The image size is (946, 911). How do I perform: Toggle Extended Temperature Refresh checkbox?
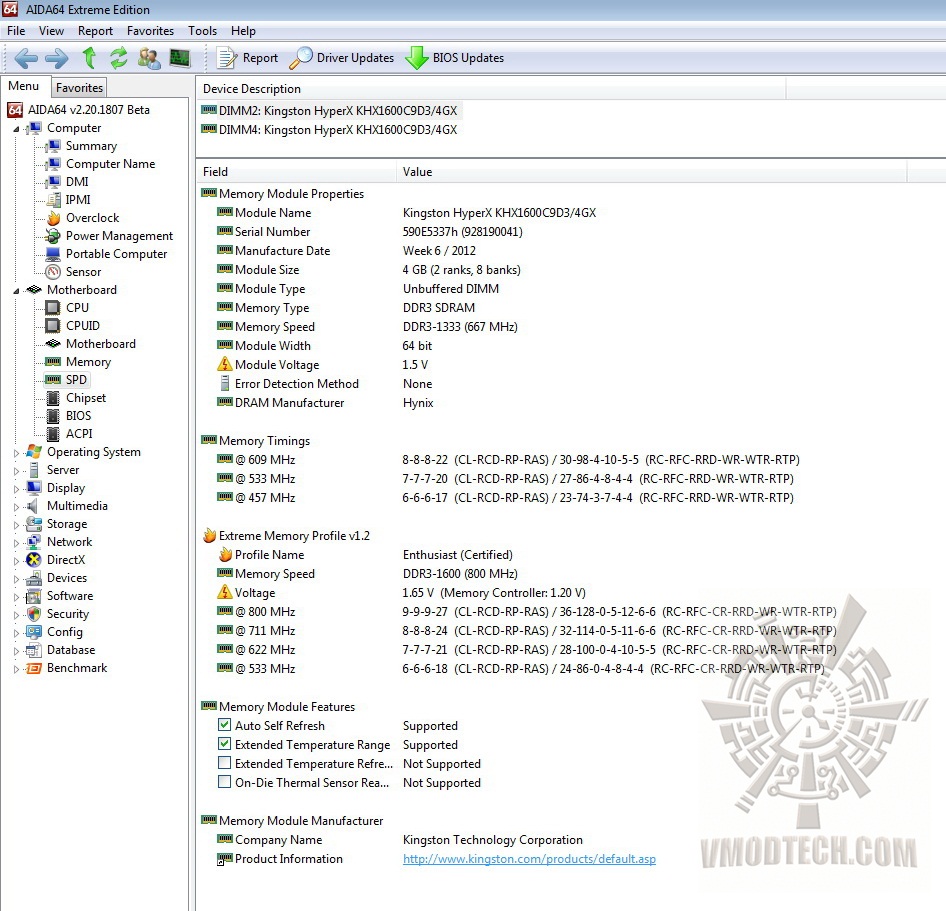(224, 763)
